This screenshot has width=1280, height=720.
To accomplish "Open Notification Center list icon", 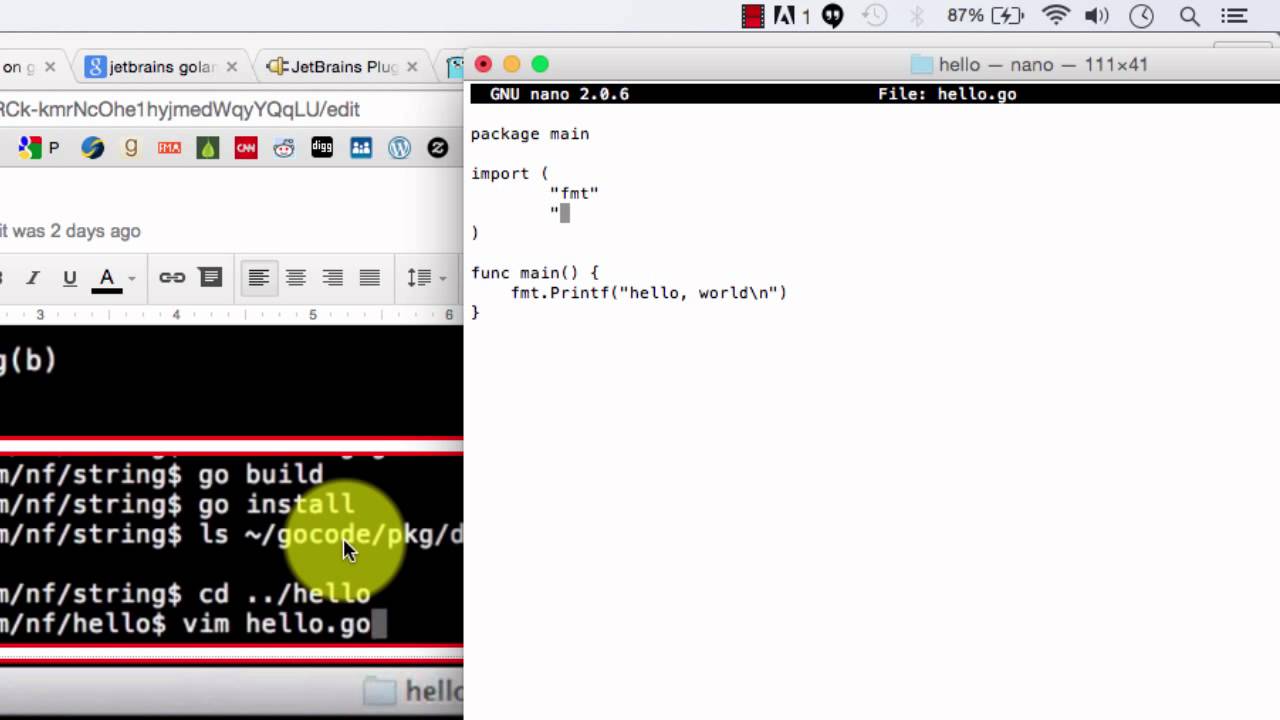I will 1236,16.
